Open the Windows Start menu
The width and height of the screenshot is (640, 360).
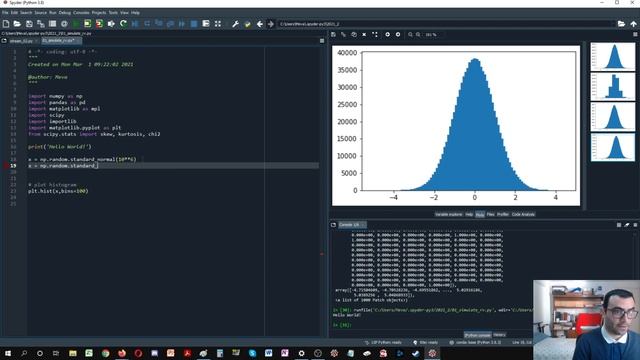[x=8, y=353]
